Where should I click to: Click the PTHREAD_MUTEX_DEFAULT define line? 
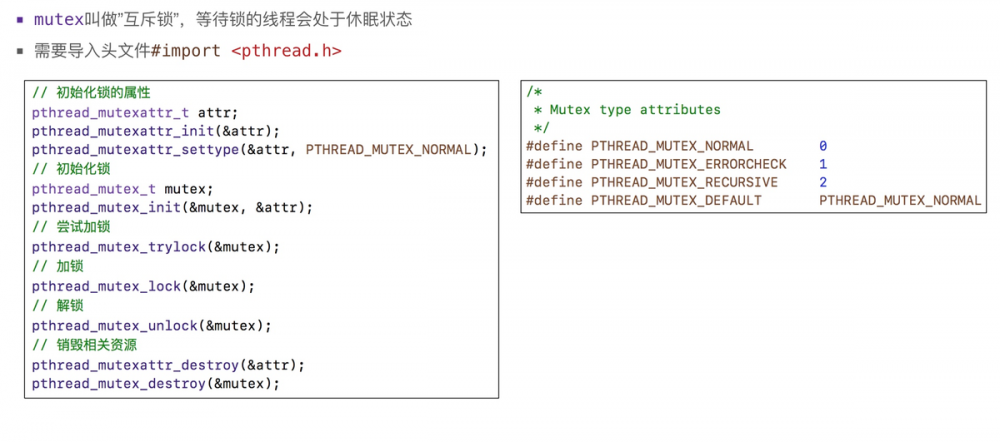(754, 200)
